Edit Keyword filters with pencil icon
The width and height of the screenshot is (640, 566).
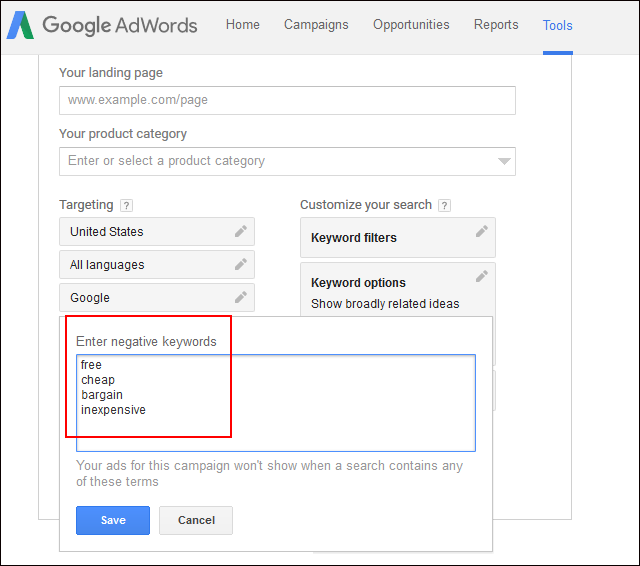(482, 231)
